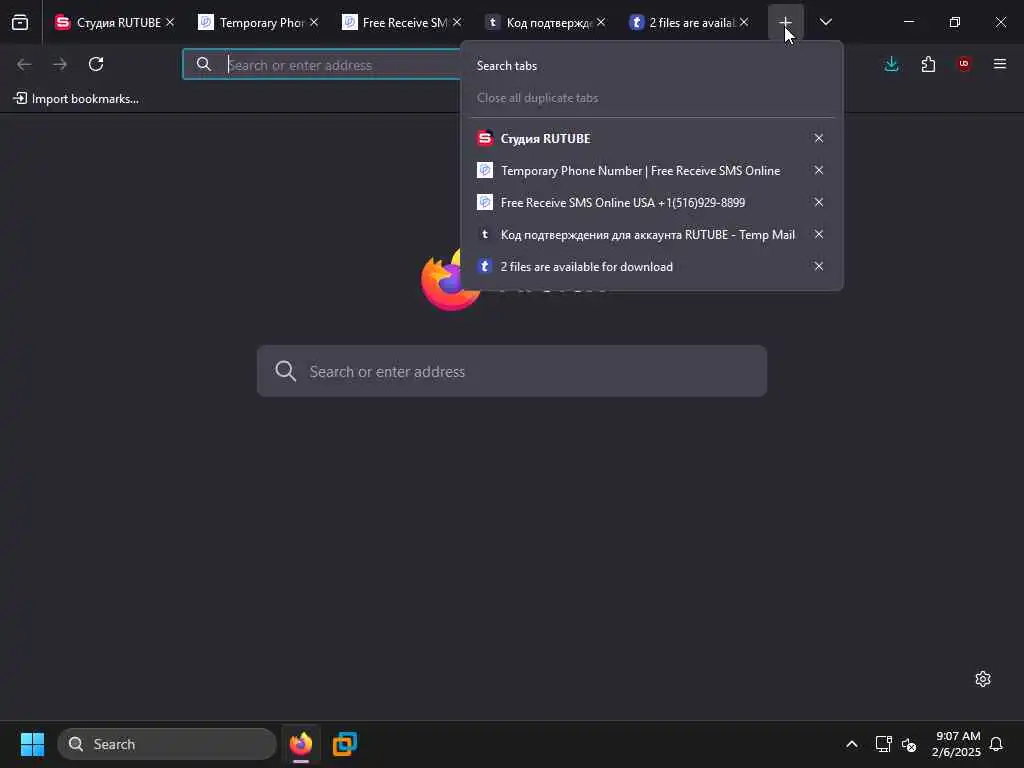Close the Студия RUTUBE tab
The width and height of the screenshot is (1024, 768).
point(170,22)
